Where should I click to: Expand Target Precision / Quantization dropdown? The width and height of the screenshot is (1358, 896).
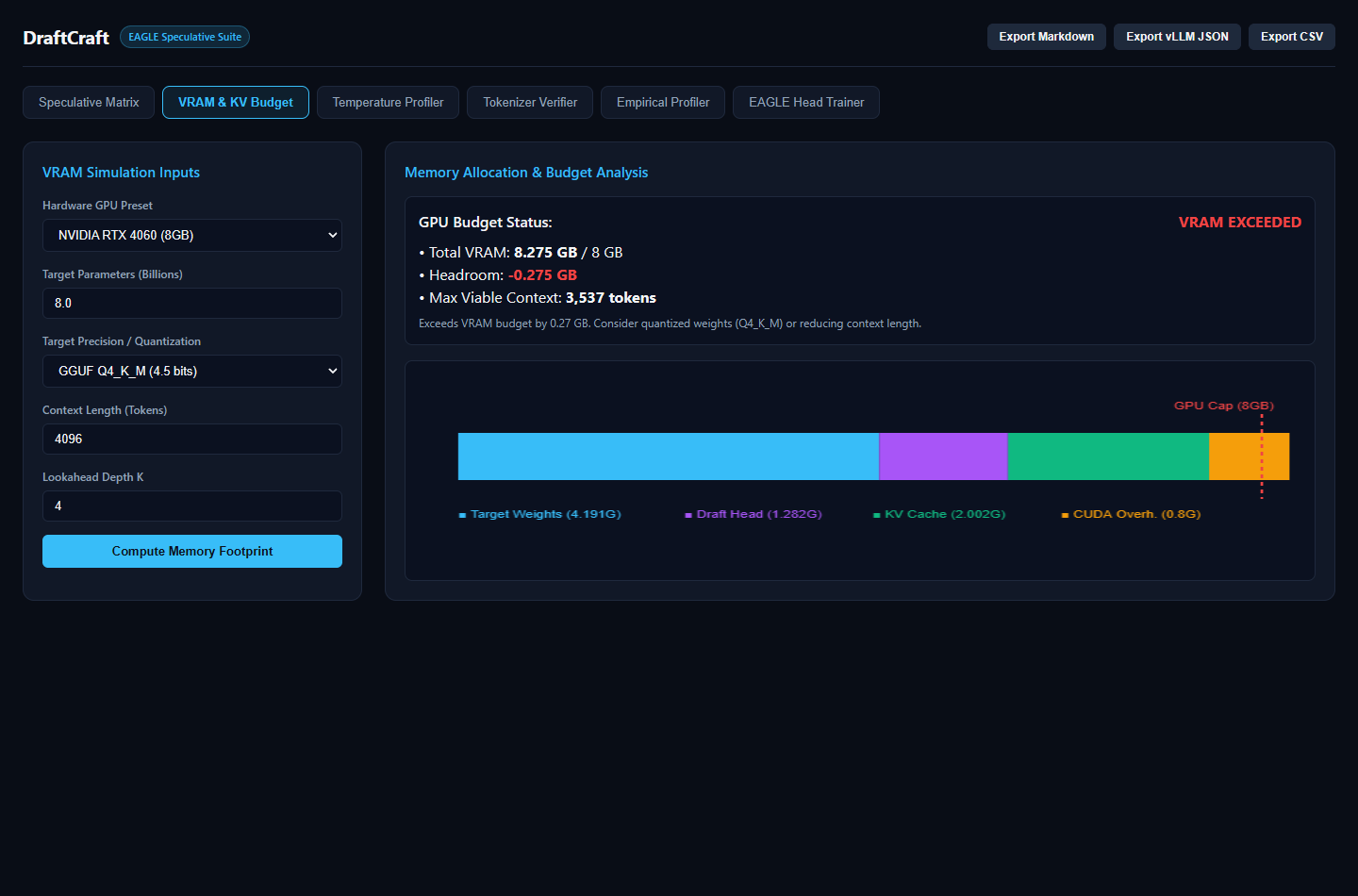pyautogui.click(x=192, y=371)
